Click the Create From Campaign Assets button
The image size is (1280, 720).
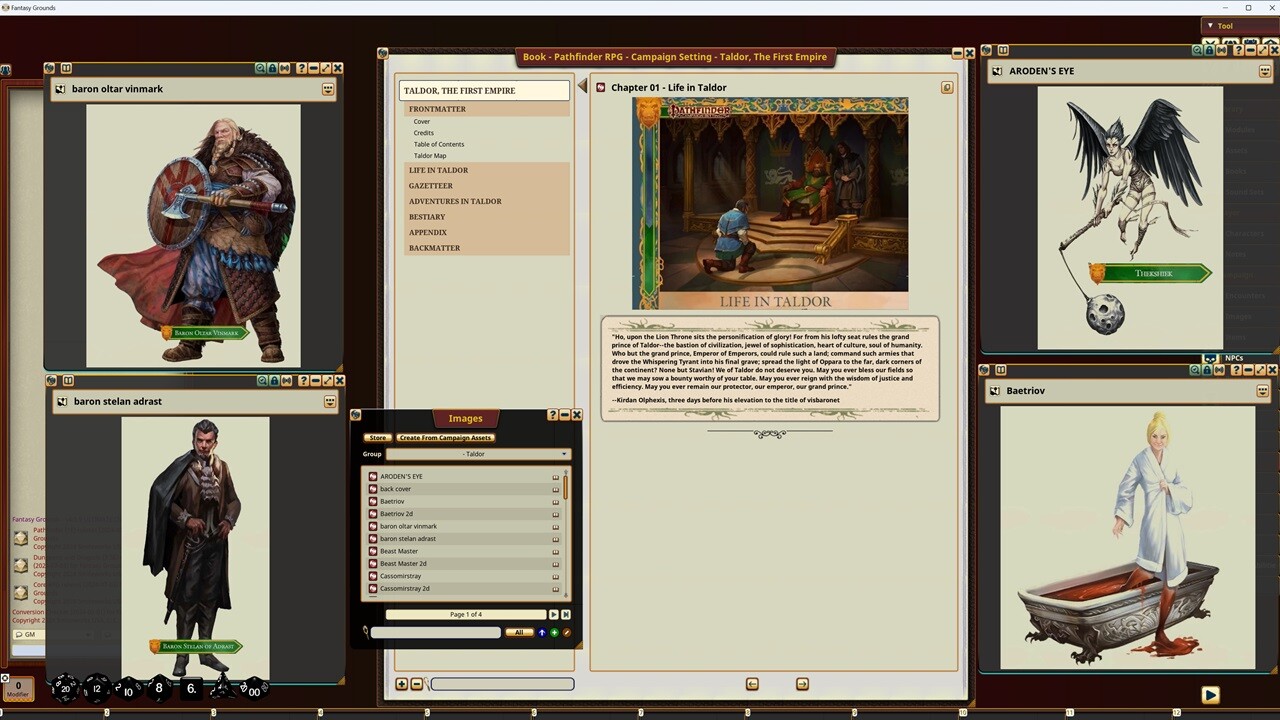click(x=444, y=437)
